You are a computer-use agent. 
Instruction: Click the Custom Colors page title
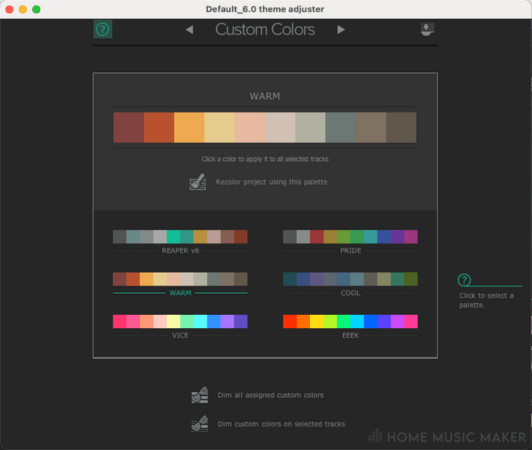click(265, 30)
